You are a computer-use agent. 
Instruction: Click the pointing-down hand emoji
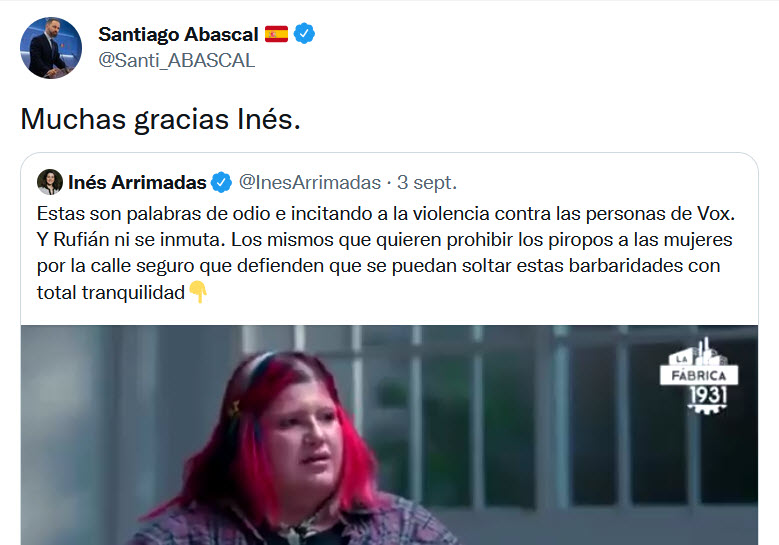click(x=198, y=292)
